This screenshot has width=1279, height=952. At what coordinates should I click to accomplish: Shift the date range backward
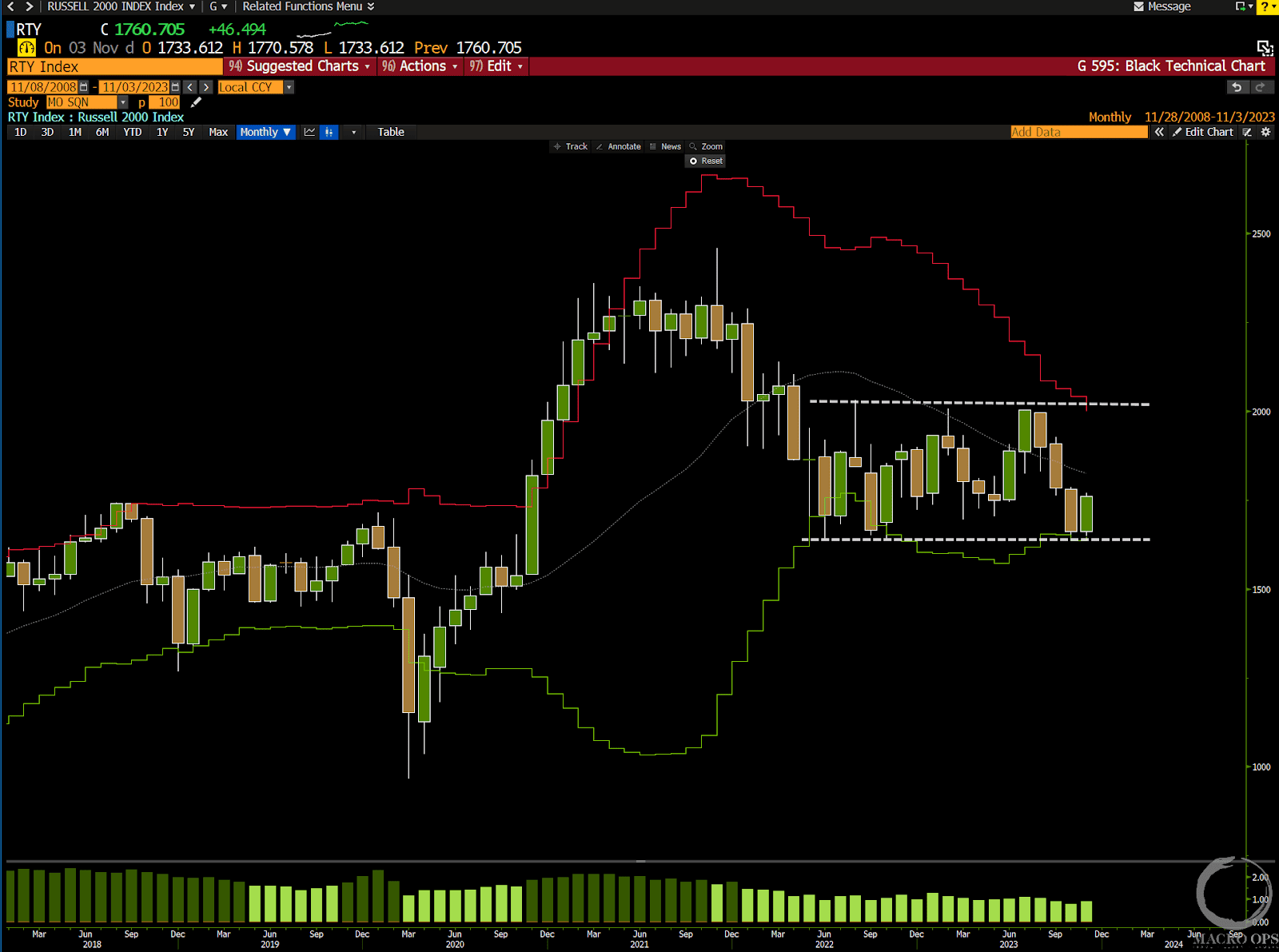point(189,87)
